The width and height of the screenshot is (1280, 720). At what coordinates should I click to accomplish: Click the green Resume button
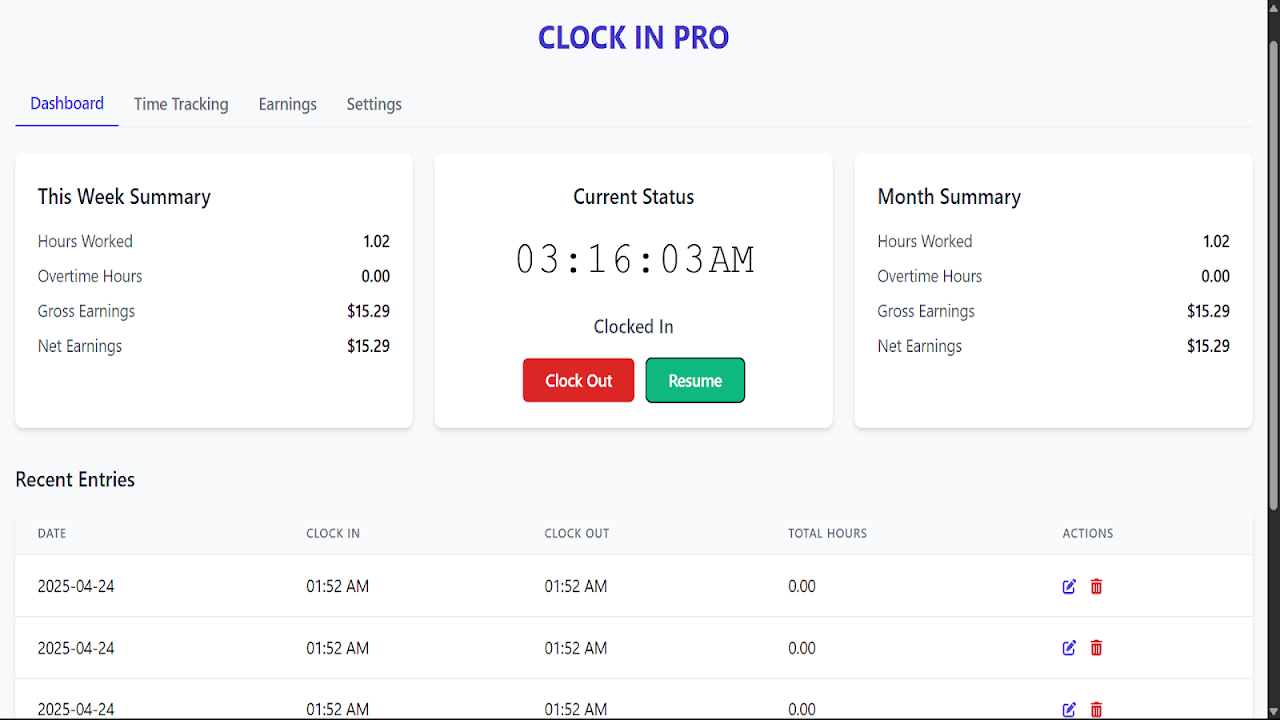(695, 381)
